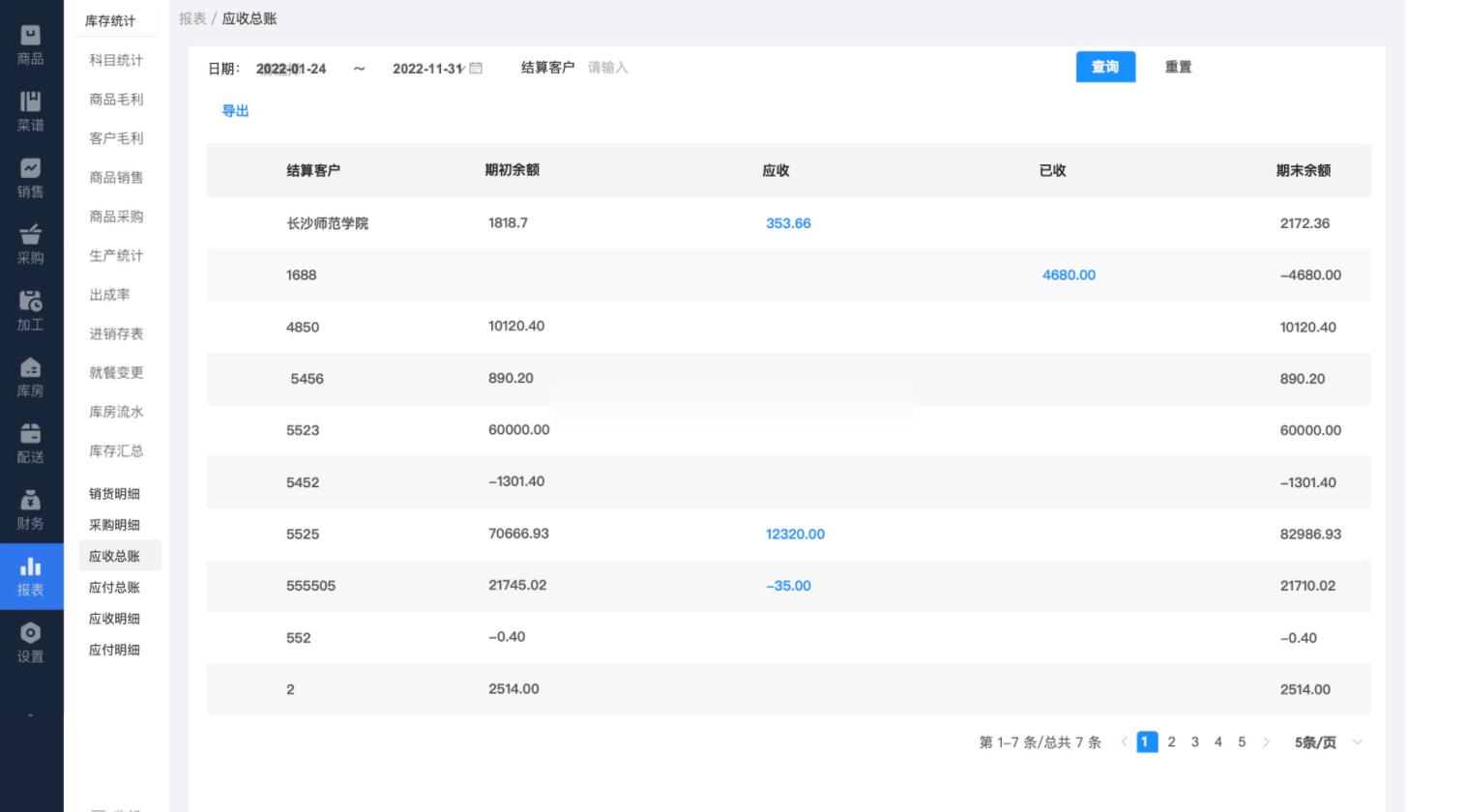This screenshot has width=1466, height=812.
Task: Open 库房流水 report
Action: (116, 412)
